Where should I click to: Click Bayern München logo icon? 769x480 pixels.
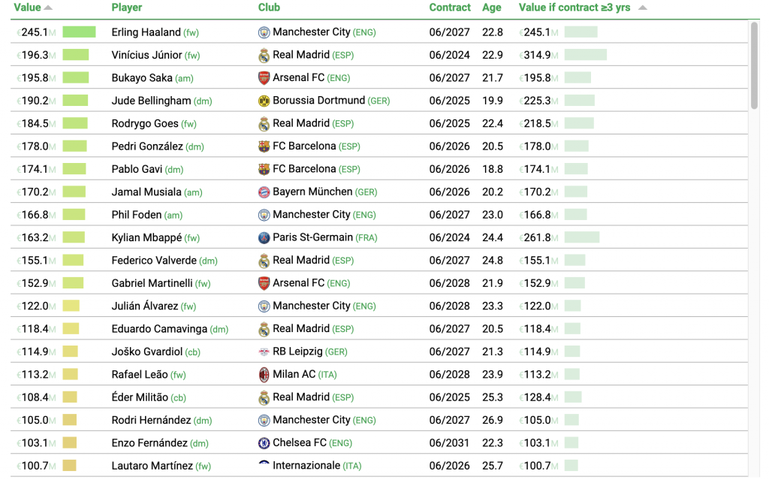(264, 192)
